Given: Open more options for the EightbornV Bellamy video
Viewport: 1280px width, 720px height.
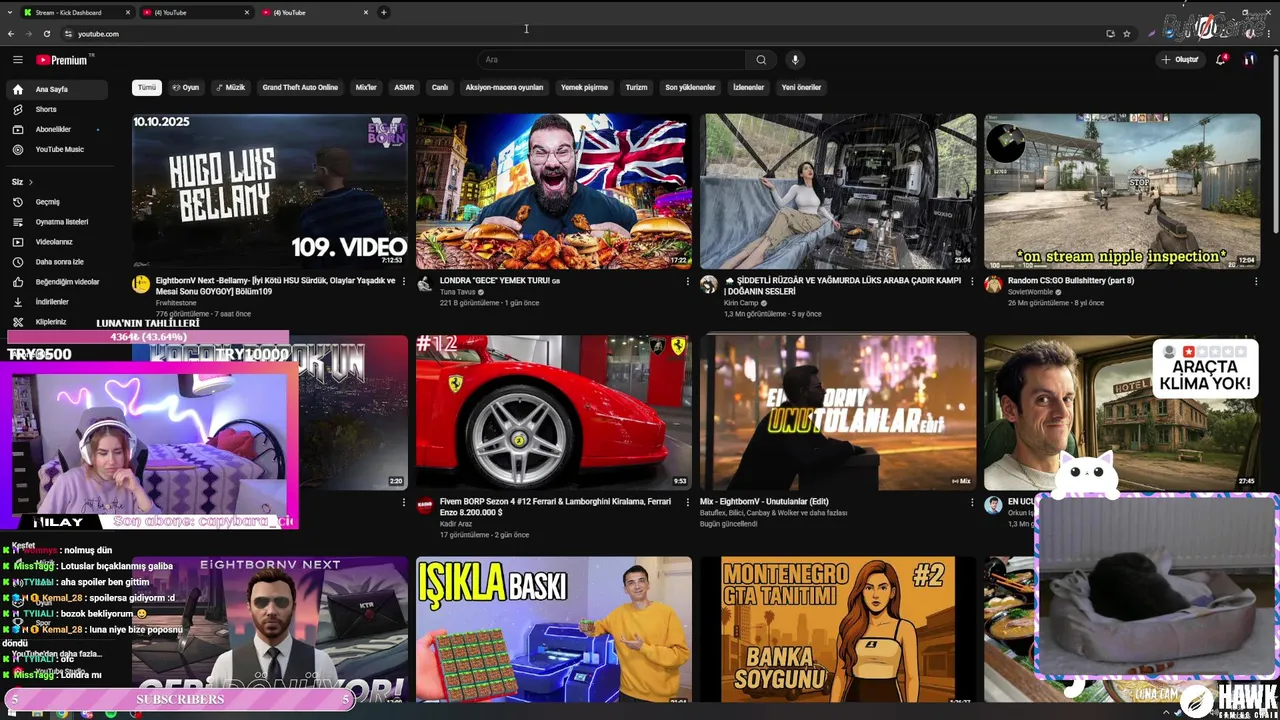Looking at the screenshot, I should point(404,282).
